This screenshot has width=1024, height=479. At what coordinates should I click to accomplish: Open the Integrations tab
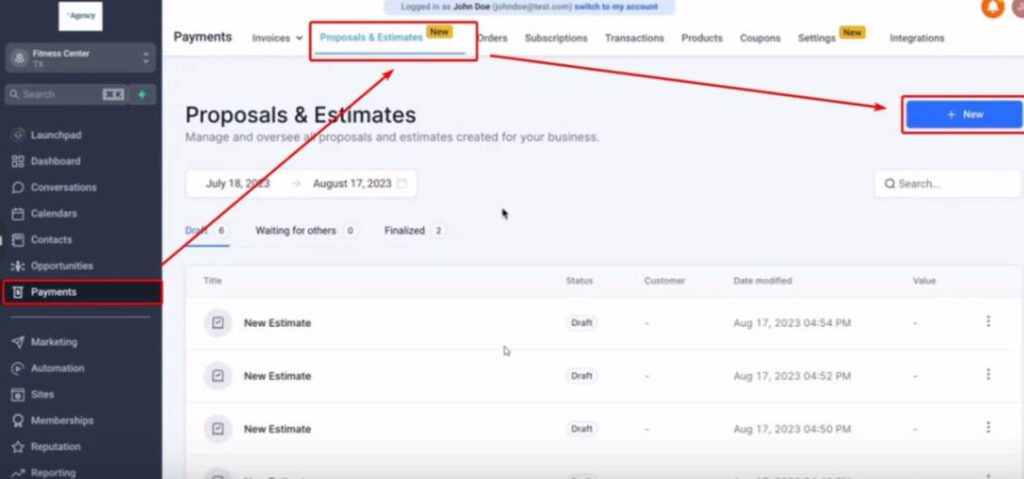pyautogui.click(x=917, y=38)
